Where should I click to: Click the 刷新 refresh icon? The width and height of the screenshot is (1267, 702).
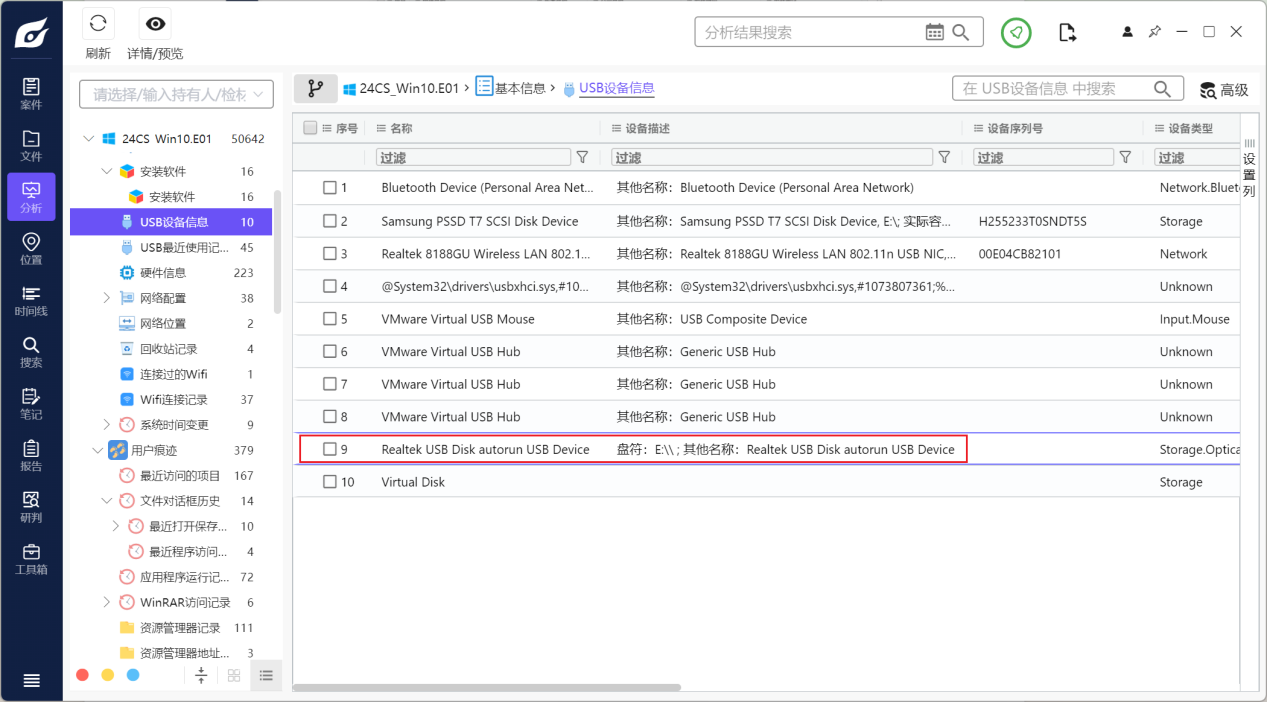point(97,24)
